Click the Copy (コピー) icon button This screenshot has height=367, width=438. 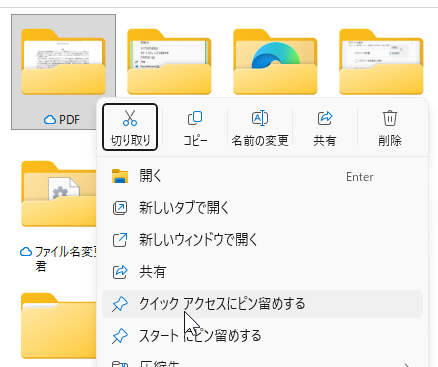point(195,127)
